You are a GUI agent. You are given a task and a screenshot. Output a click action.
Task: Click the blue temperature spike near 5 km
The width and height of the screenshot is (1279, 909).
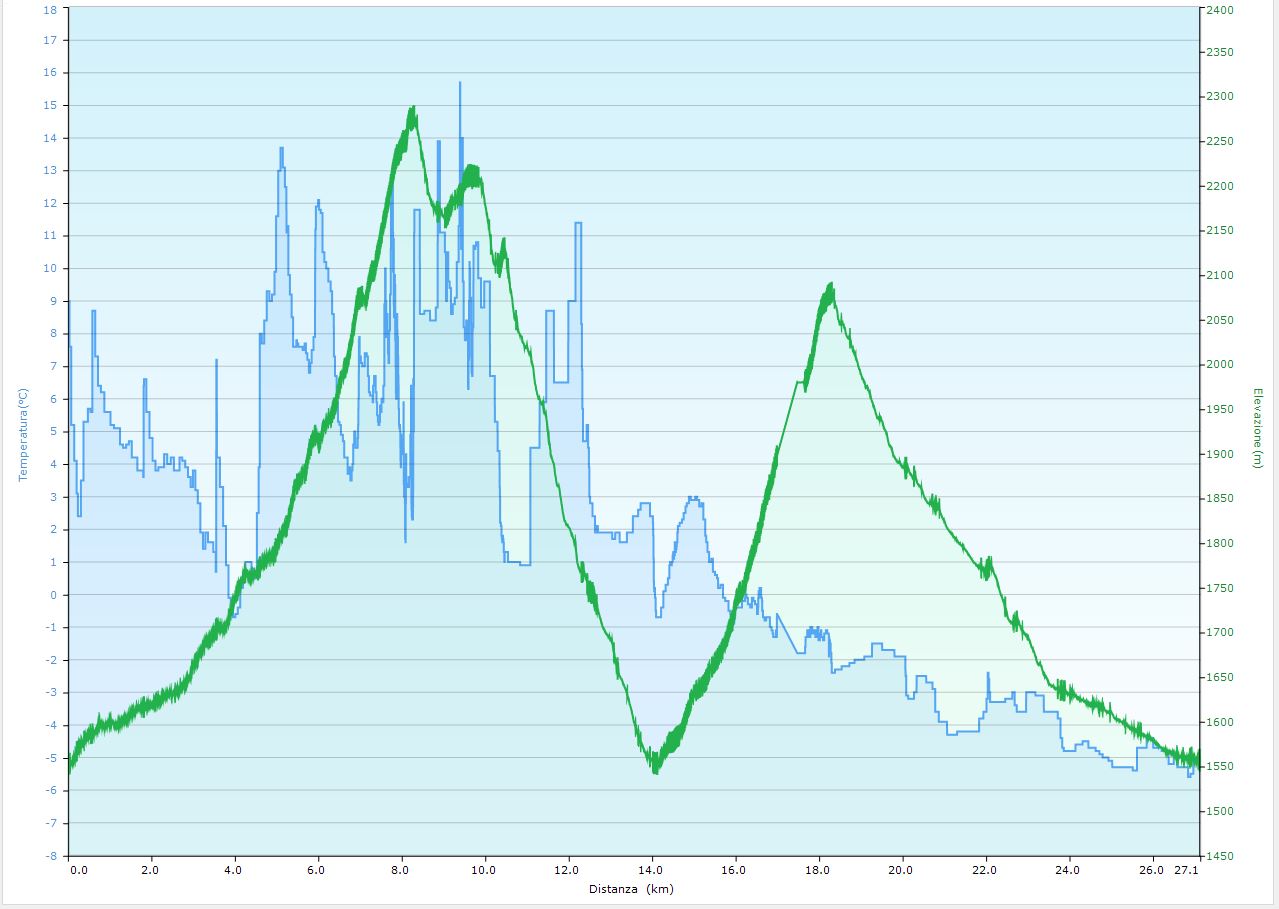click(281, 149)
